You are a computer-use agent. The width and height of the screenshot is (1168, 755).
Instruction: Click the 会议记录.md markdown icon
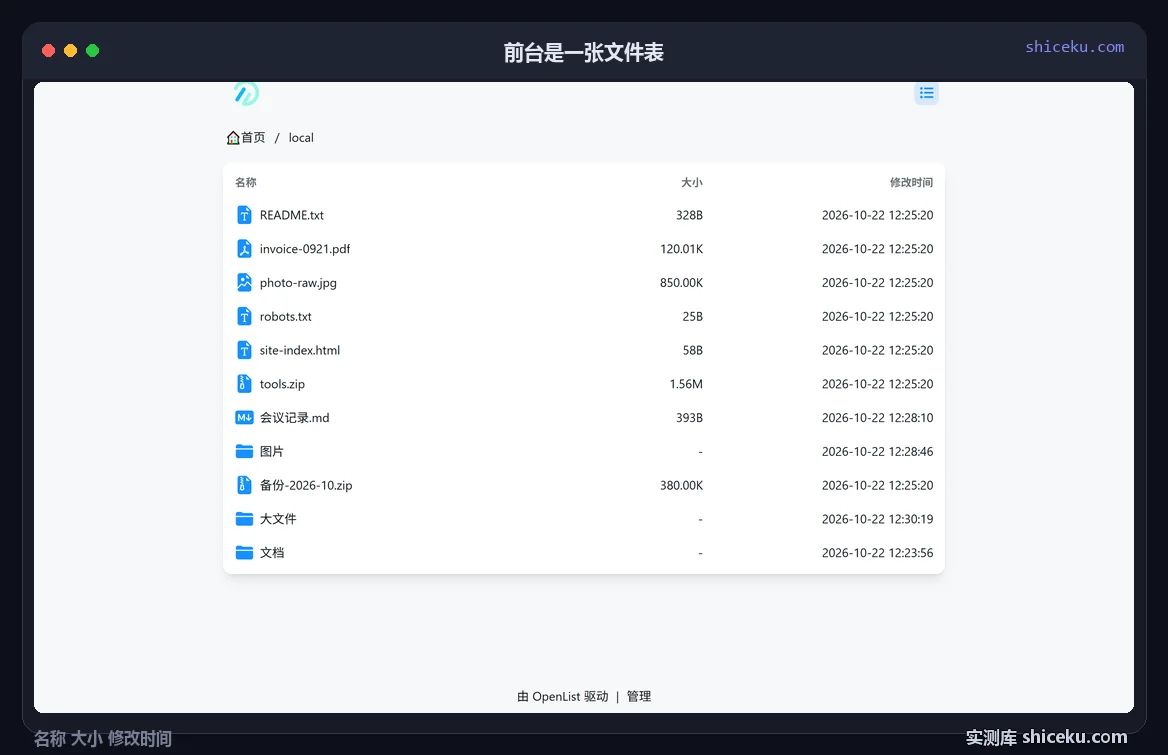point(244,418)
